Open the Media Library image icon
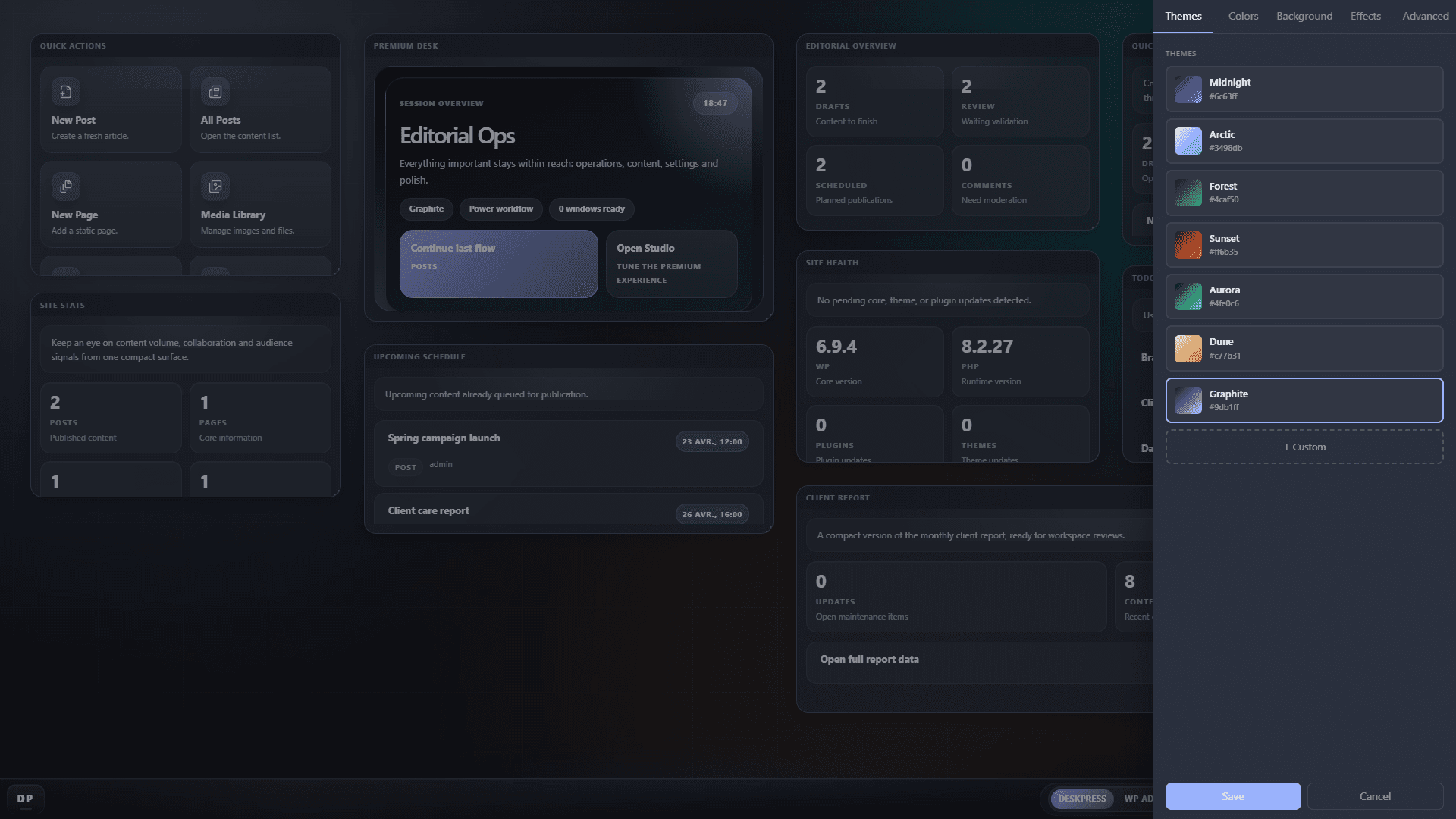The image size is (1456, 819). [x=215, y=186]
